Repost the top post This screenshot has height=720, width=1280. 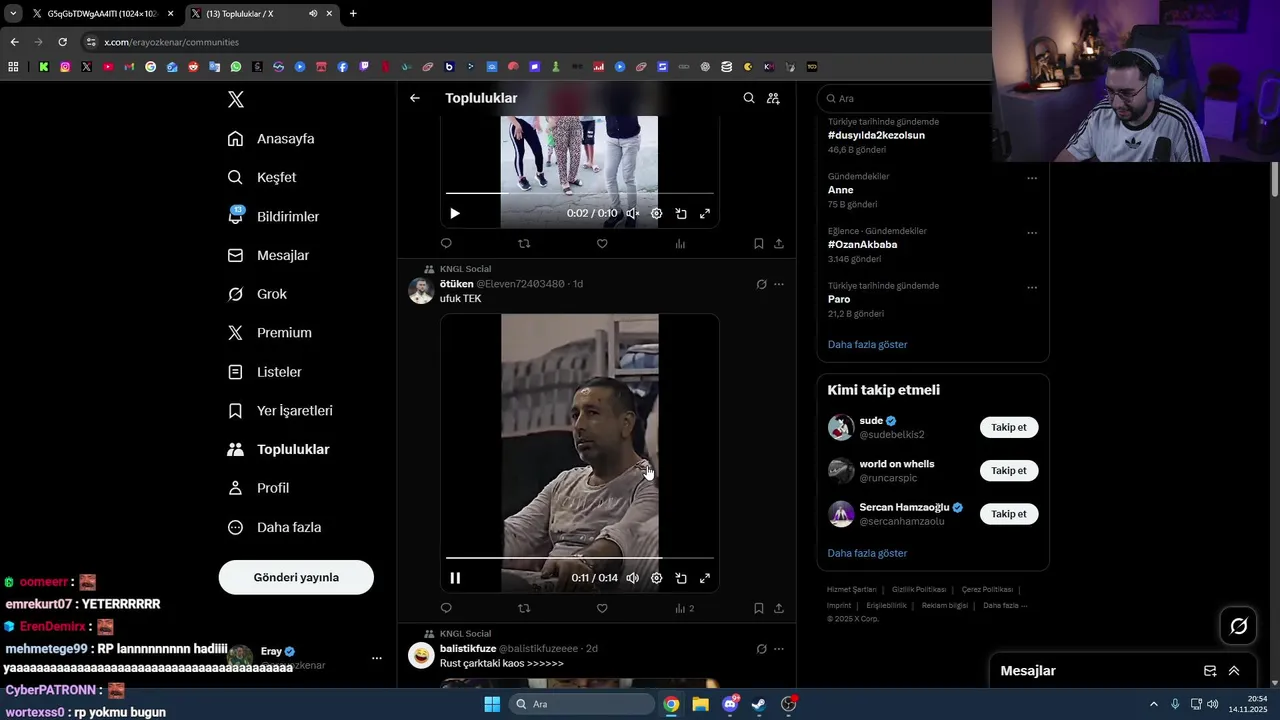[x=524, y=243]
